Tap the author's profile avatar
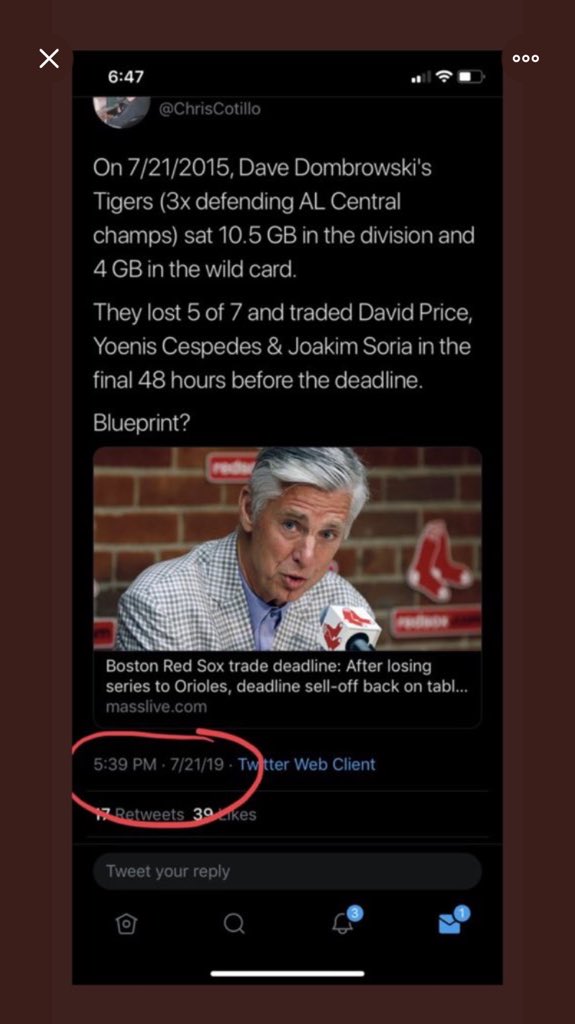Viewport: 575px width, 1024px height. (x=122, y=111)
